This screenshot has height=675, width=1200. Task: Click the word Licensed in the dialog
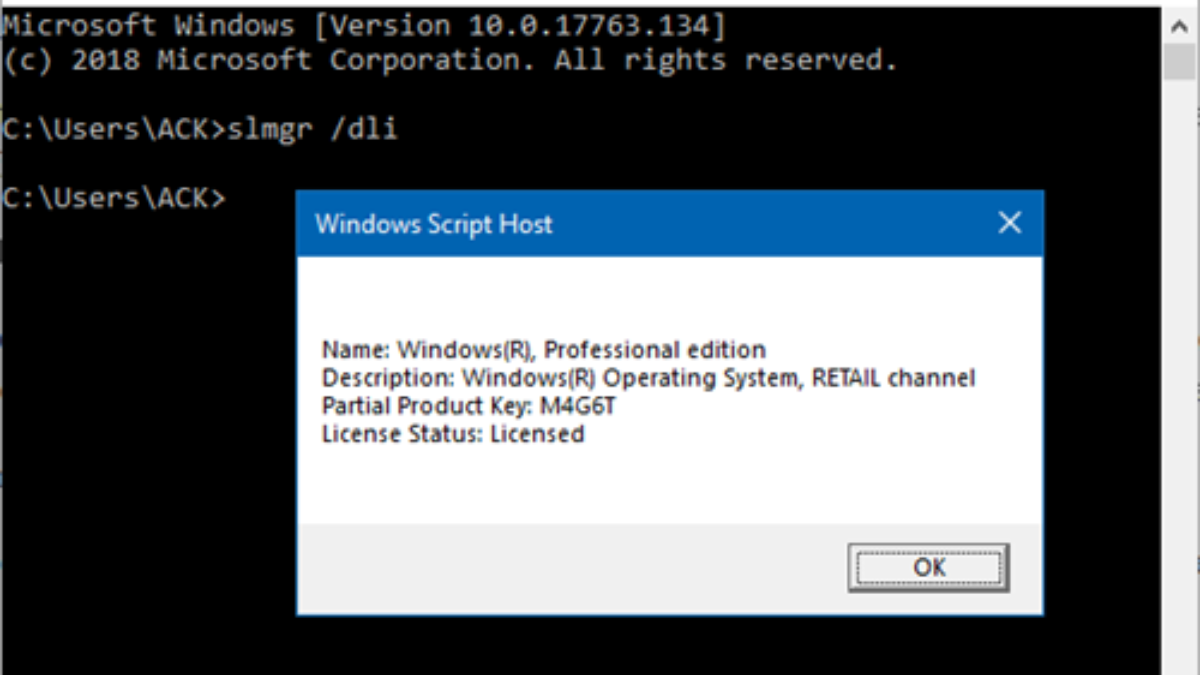pyautogui.click(x=537, y=434)
